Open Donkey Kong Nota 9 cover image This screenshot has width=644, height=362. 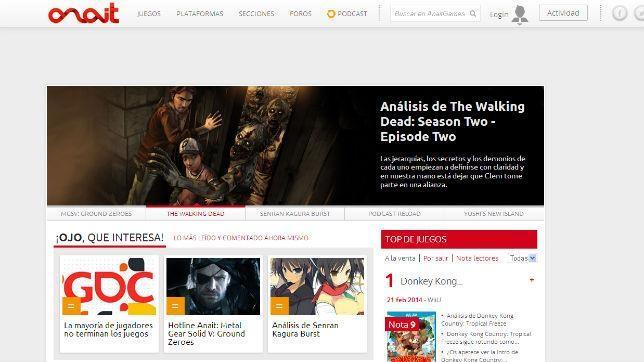[411, 337]
